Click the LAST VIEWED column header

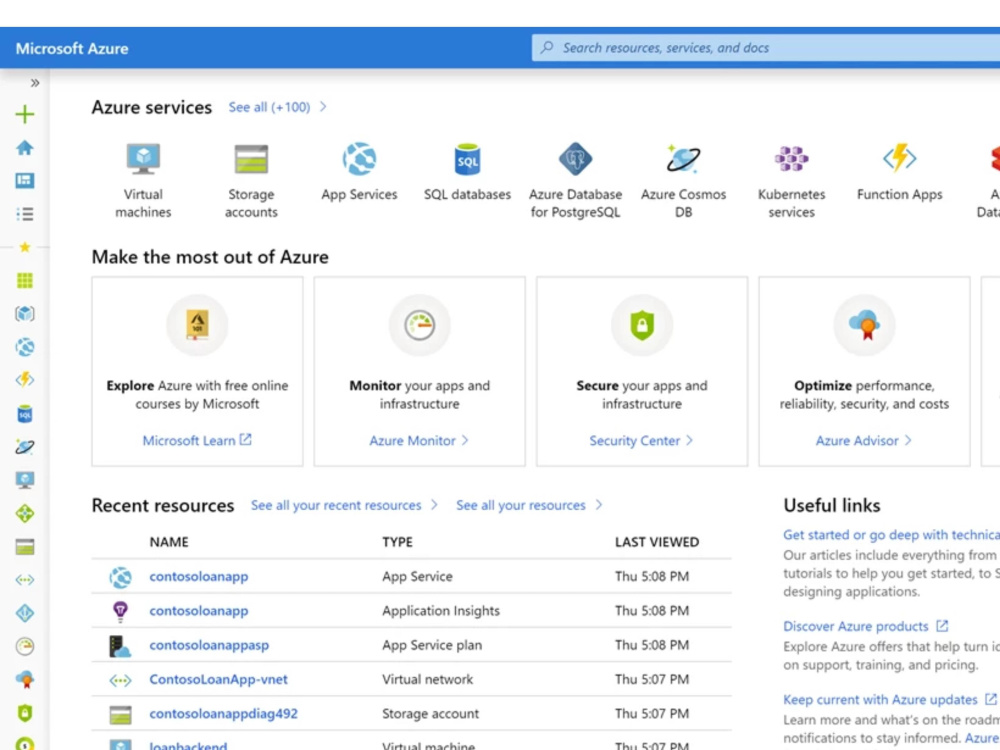657,542
